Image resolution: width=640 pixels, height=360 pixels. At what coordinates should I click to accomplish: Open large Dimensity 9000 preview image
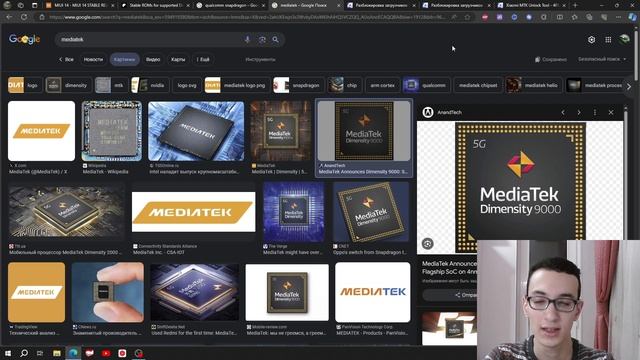(520, 180)
